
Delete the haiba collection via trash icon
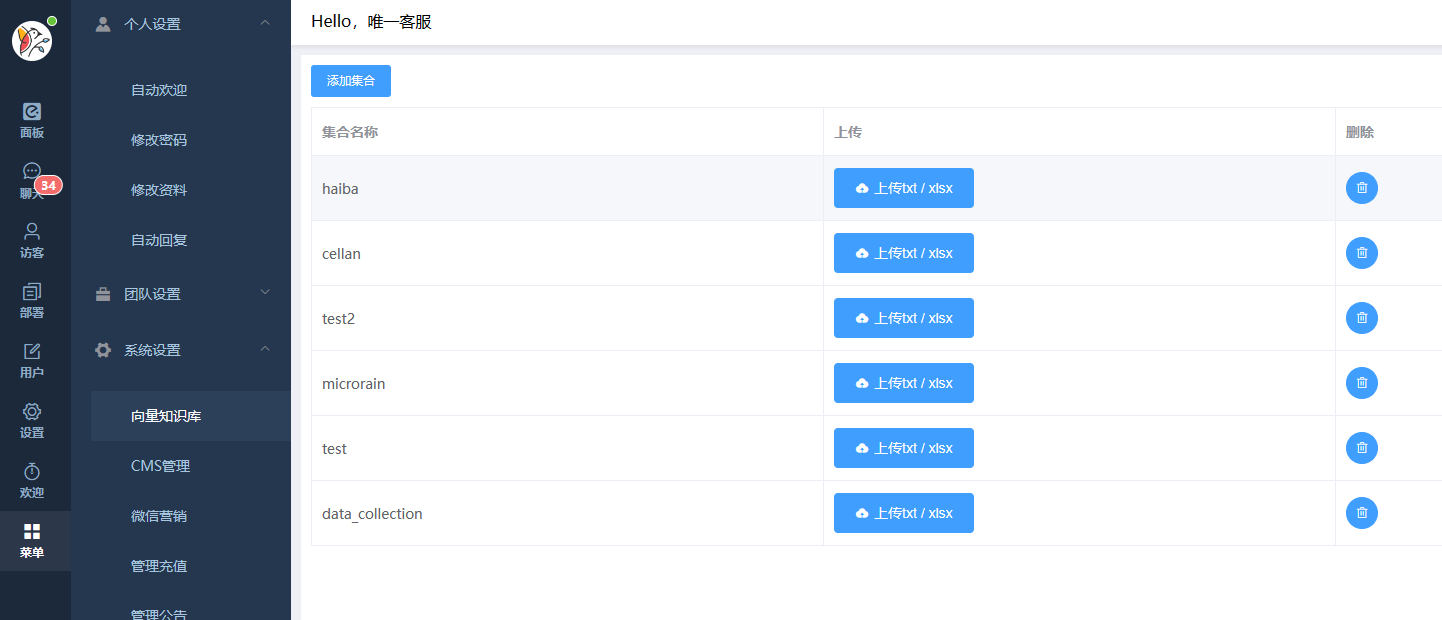1361,188
